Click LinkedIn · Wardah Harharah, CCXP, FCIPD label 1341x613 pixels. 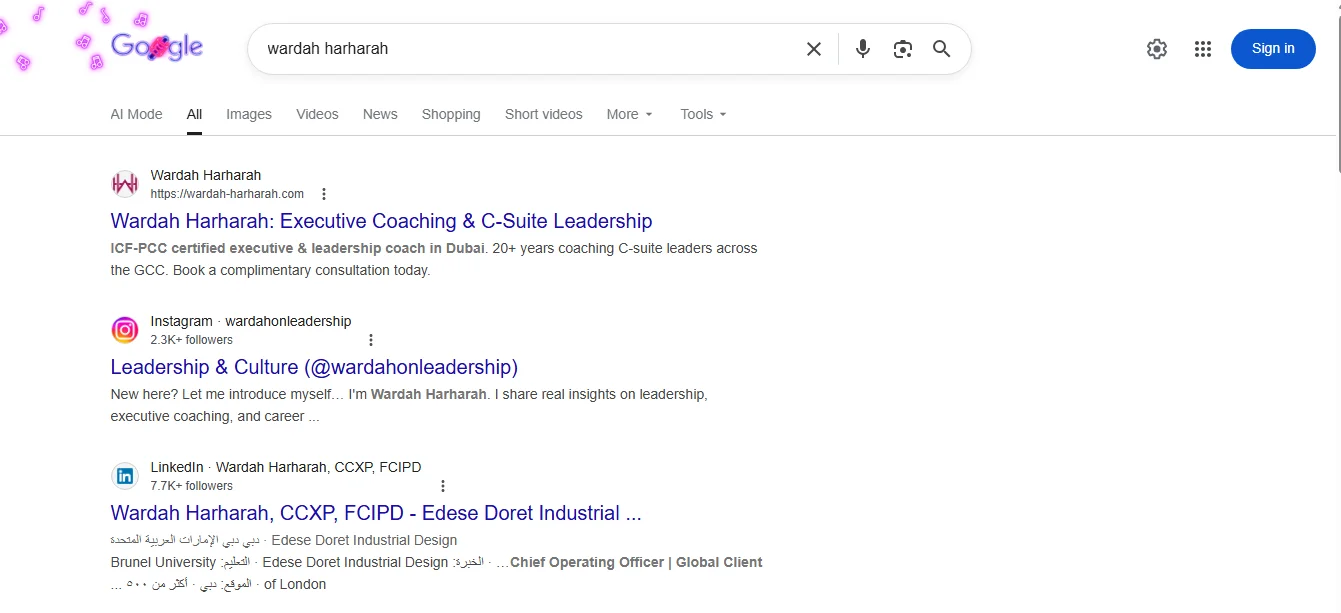[x=286, y=467]
